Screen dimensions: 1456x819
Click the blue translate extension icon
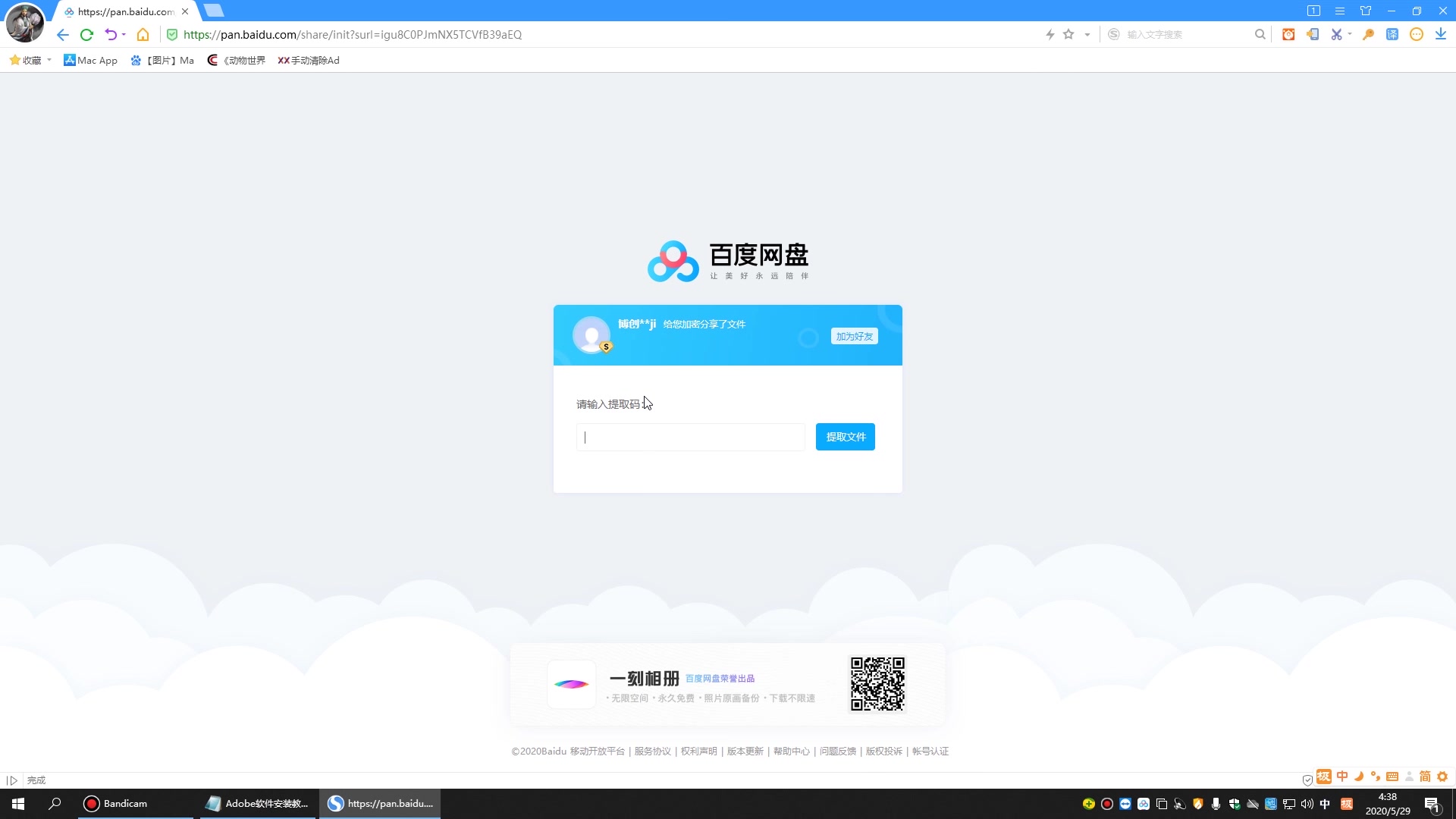(1392, 35)
